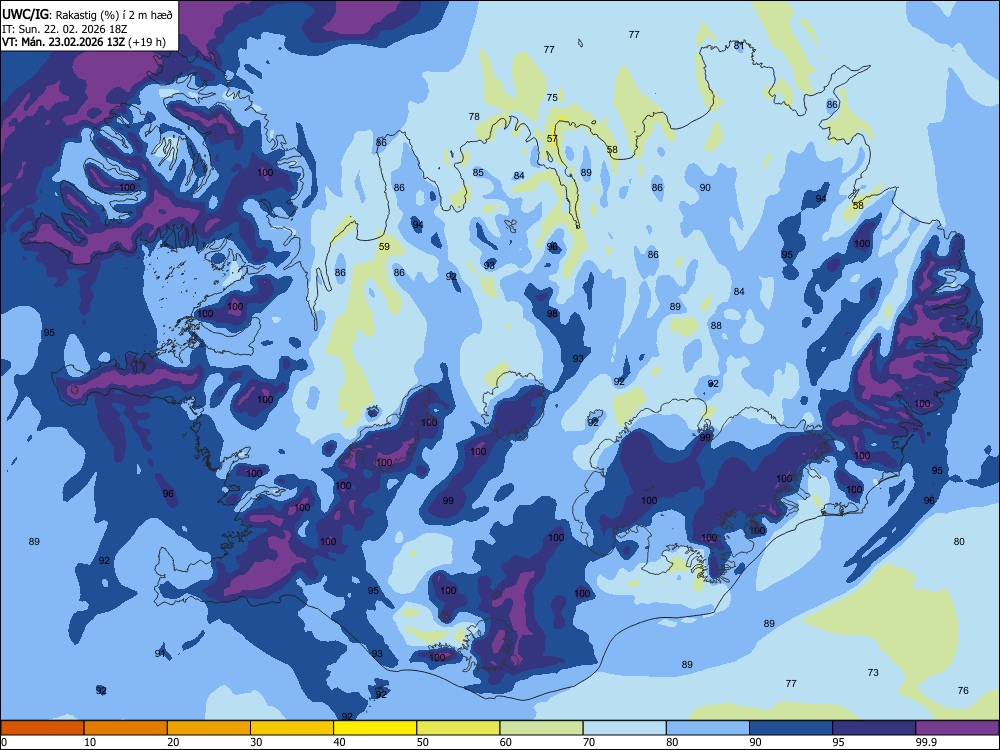Screen dimensions: 1000x750
Task: Click the map humidity value '78'
Action: tap(474, 117)
